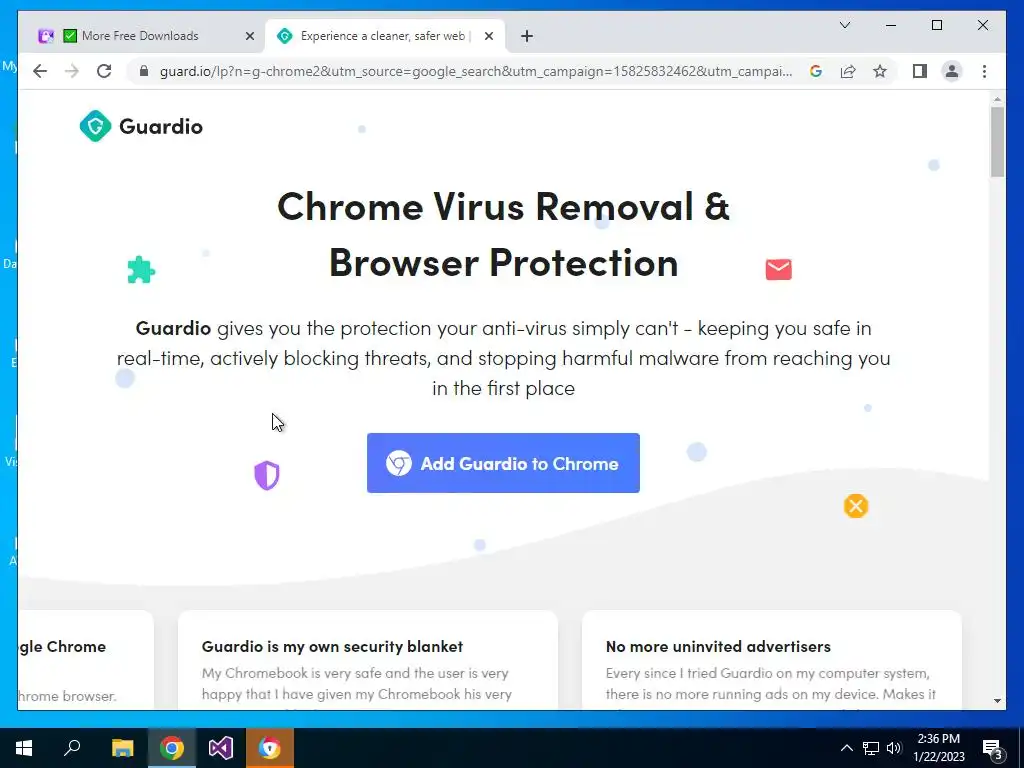Click the Google icon in the address bar
Image resolution: width=1024 pixels, height=768 pixels.
coord(816,71)
